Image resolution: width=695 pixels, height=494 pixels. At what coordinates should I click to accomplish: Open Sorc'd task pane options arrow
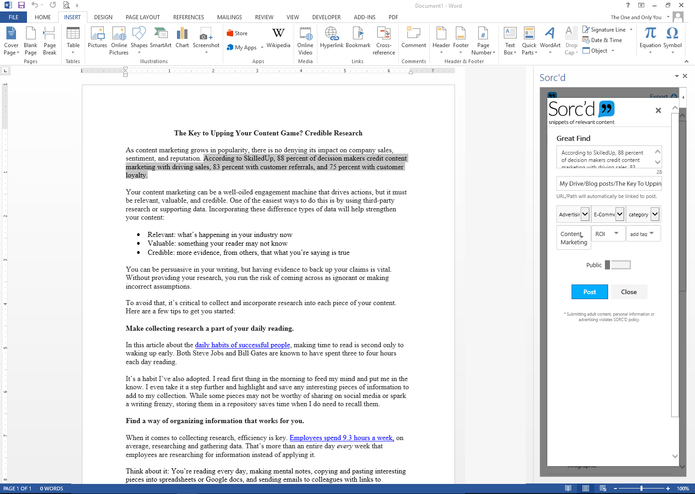click(x=676, y=76)
